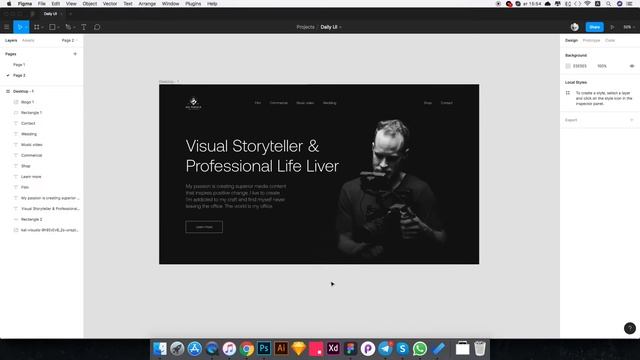Click Learn more button in the design
The image size is (640, 360).
click(x=204, y=227)
